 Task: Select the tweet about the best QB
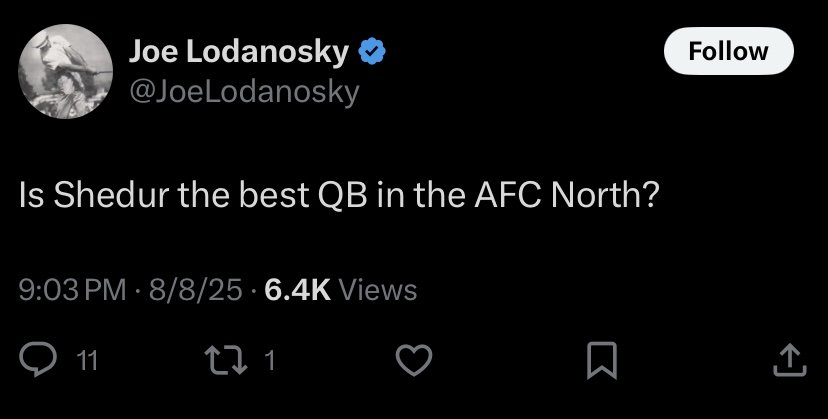coord(340,195)
